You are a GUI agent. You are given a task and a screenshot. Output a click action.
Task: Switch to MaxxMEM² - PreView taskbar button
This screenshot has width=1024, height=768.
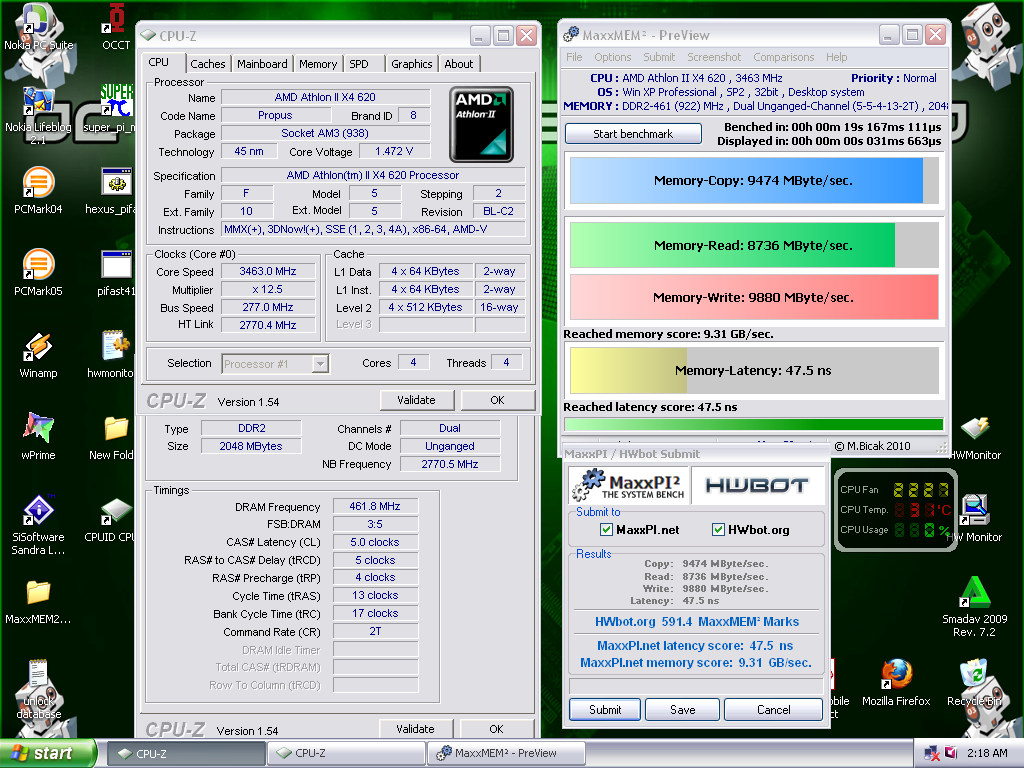coord(505,754)
